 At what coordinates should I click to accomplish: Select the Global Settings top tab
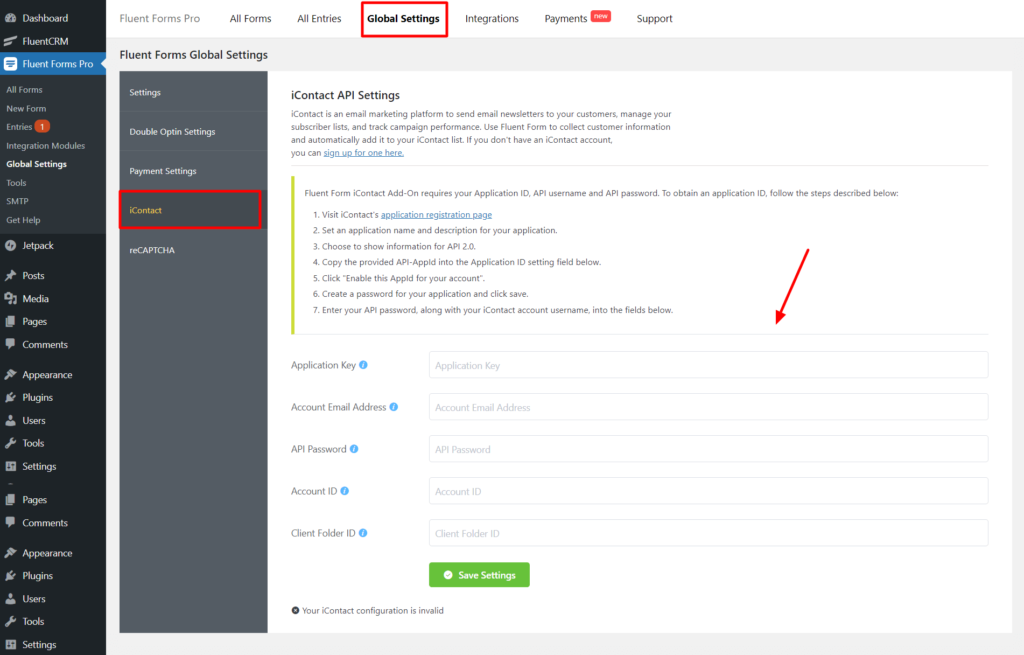coord(404,18)
